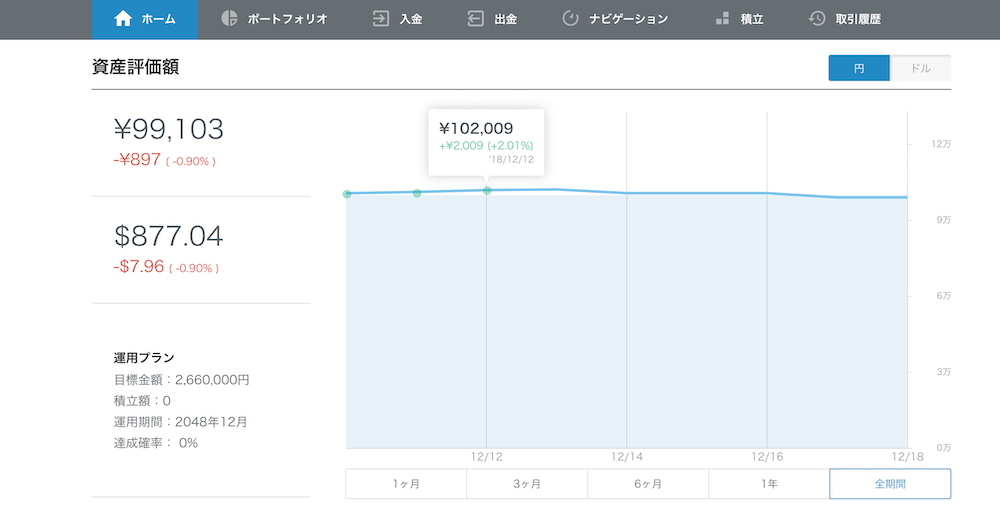
Task: Select the 1ヶ月 chart period
Action: [406, 484]
